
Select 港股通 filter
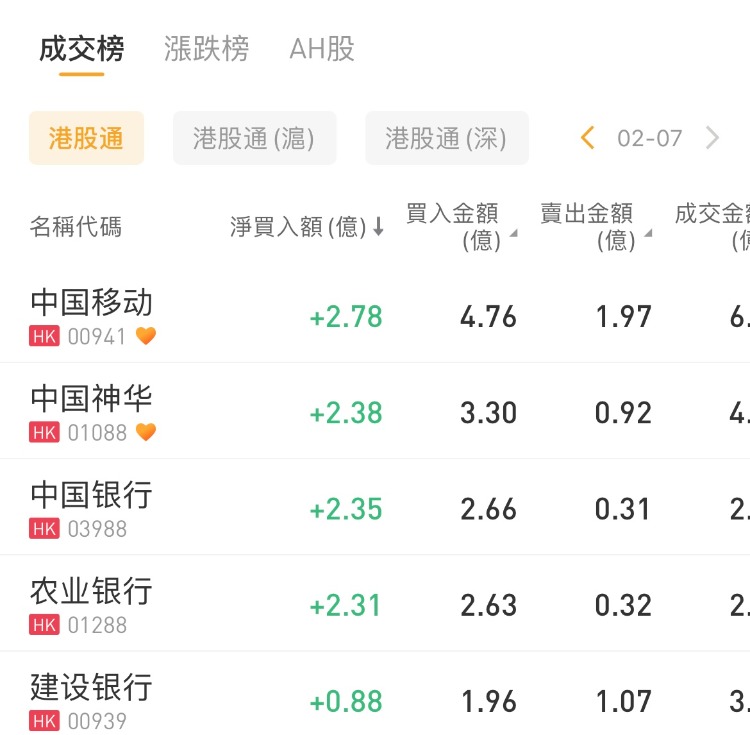coord(86,138)
